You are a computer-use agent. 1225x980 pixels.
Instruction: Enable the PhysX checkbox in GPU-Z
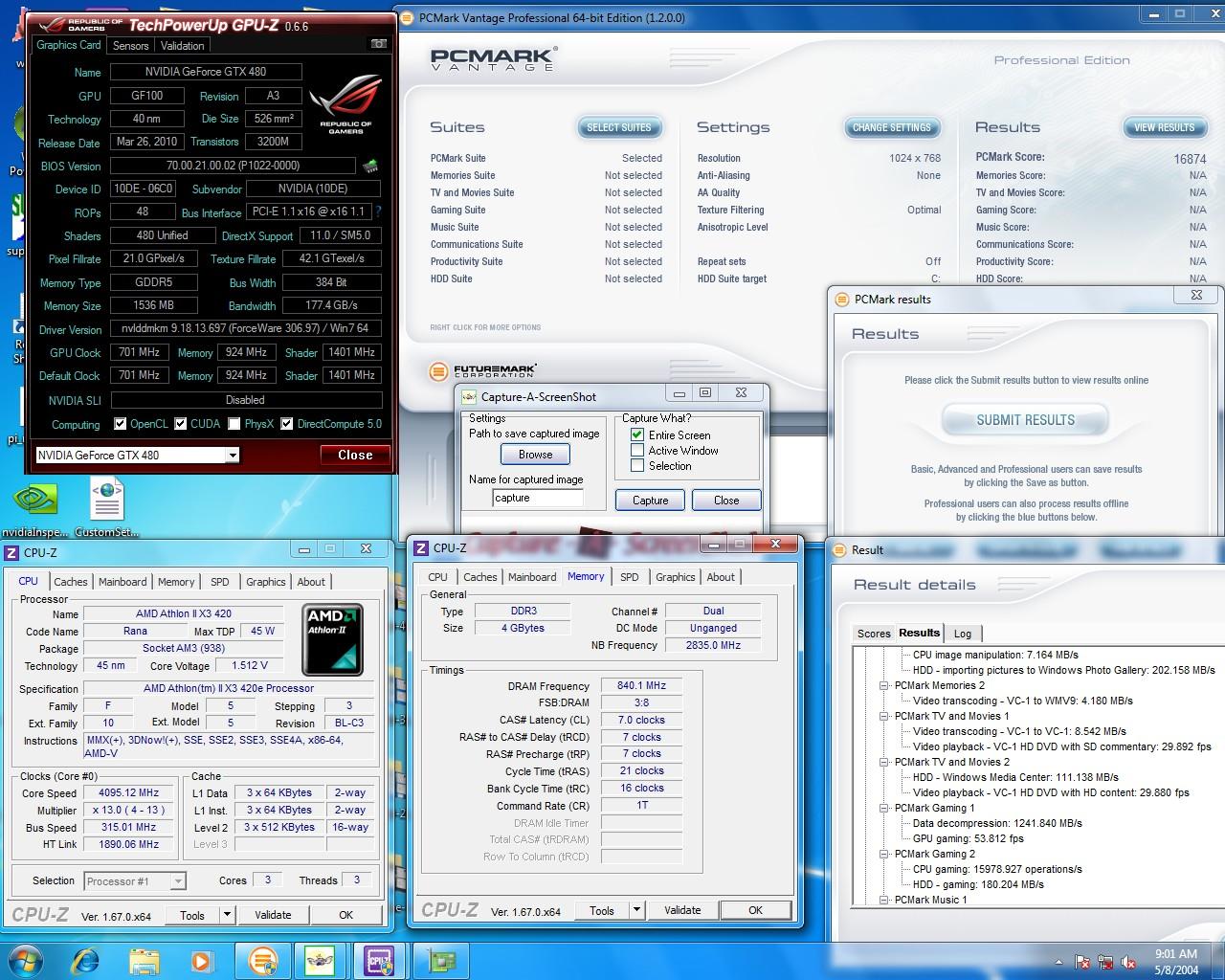click(x=234, y=424)
